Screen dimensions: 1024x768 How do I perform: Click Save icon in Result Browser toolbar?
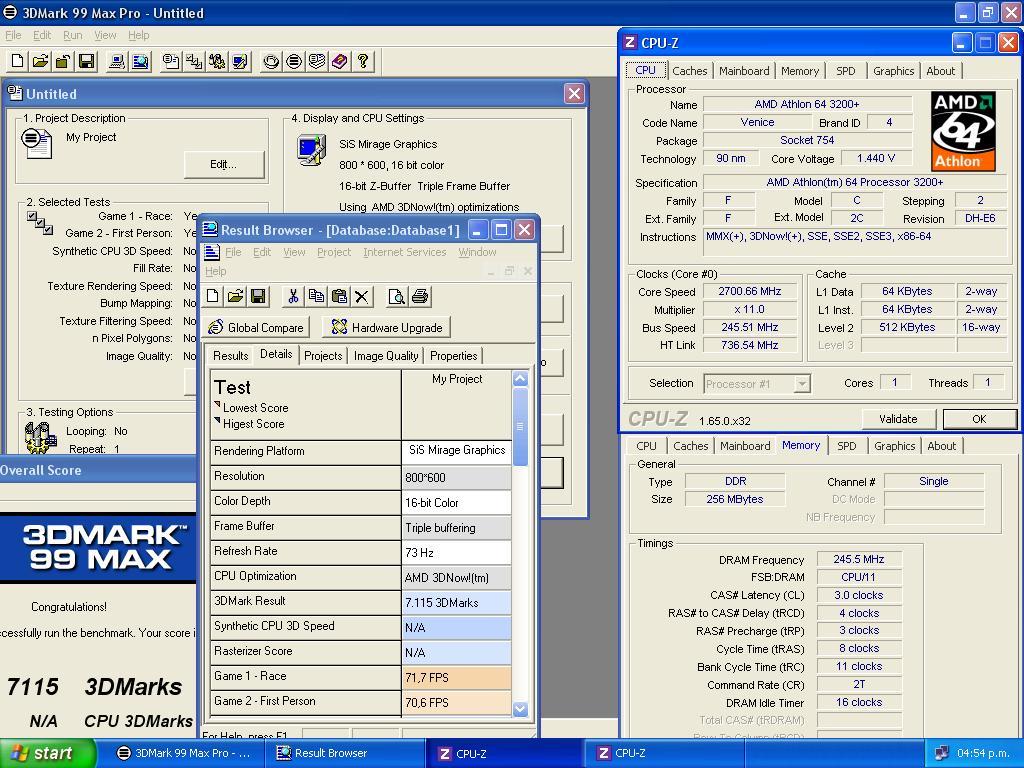pos(259,296)
